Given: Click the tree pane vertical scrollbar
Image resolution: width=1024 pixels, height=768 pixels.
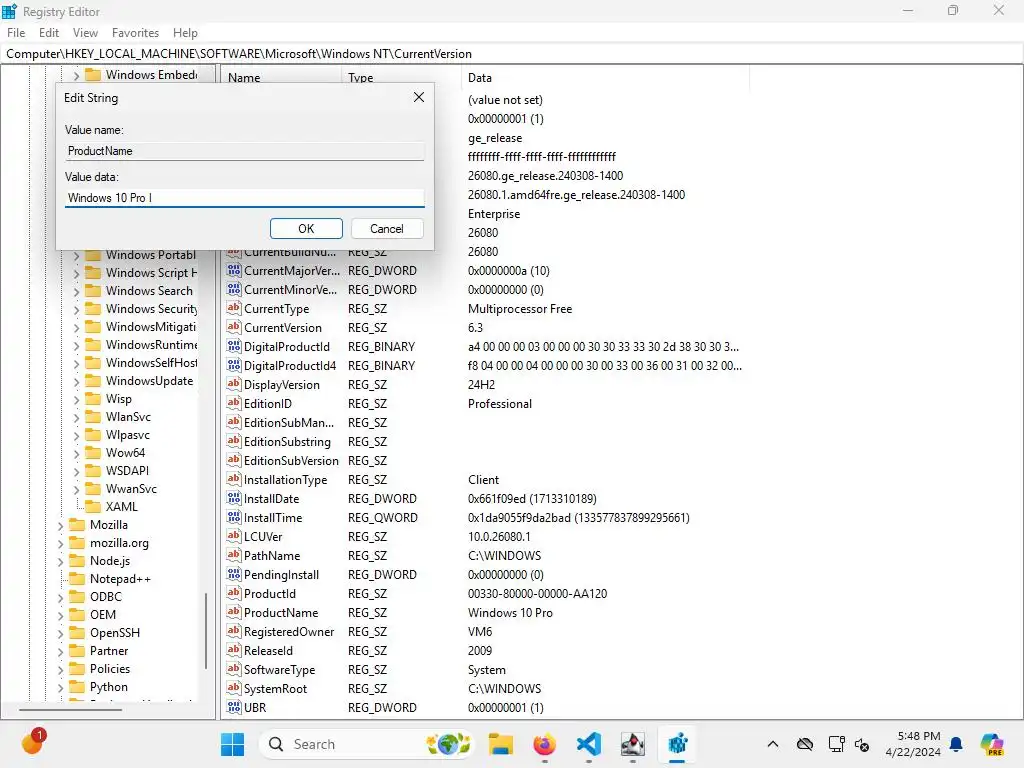Looking at the screenshot, I should (x=206, y=631).
